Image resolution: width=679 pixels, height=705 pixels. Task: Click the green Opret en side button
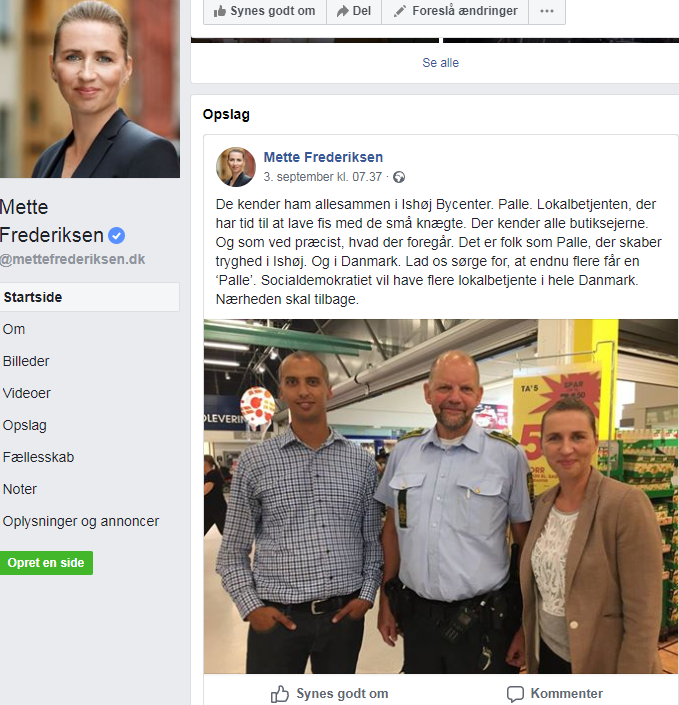pos(46,563)
